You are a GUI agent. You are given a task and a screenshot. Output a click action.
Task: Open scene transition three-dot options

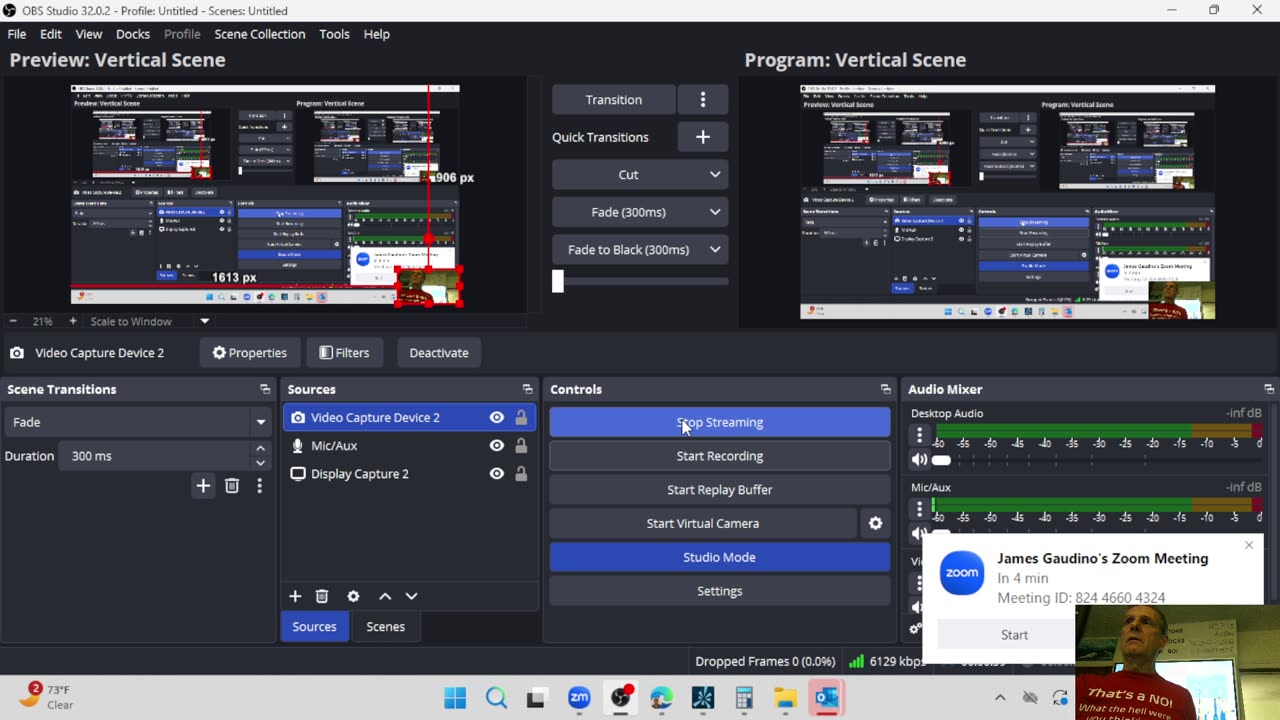(259, 486)
